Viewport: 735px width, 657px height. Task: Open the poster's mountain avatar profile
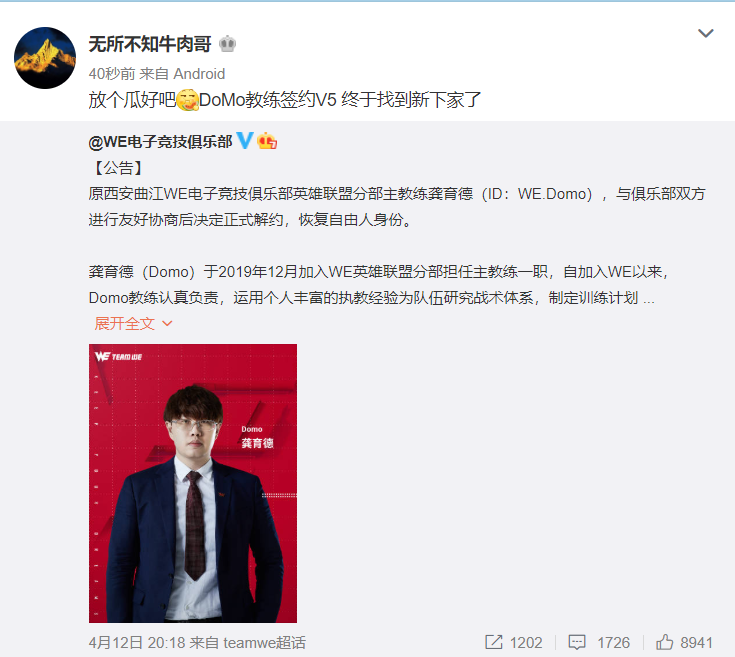(x=45, y=58)
